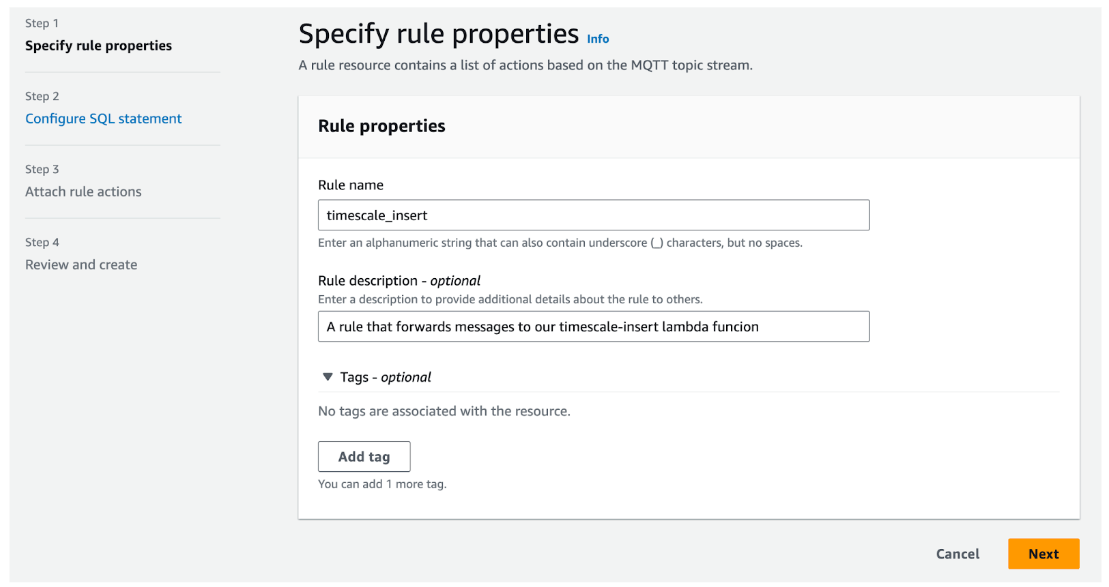The width and height of the screenshot is (1109, 587).
Task: Go to Configure SQL statement step
Action: click(x=103, y=118)
